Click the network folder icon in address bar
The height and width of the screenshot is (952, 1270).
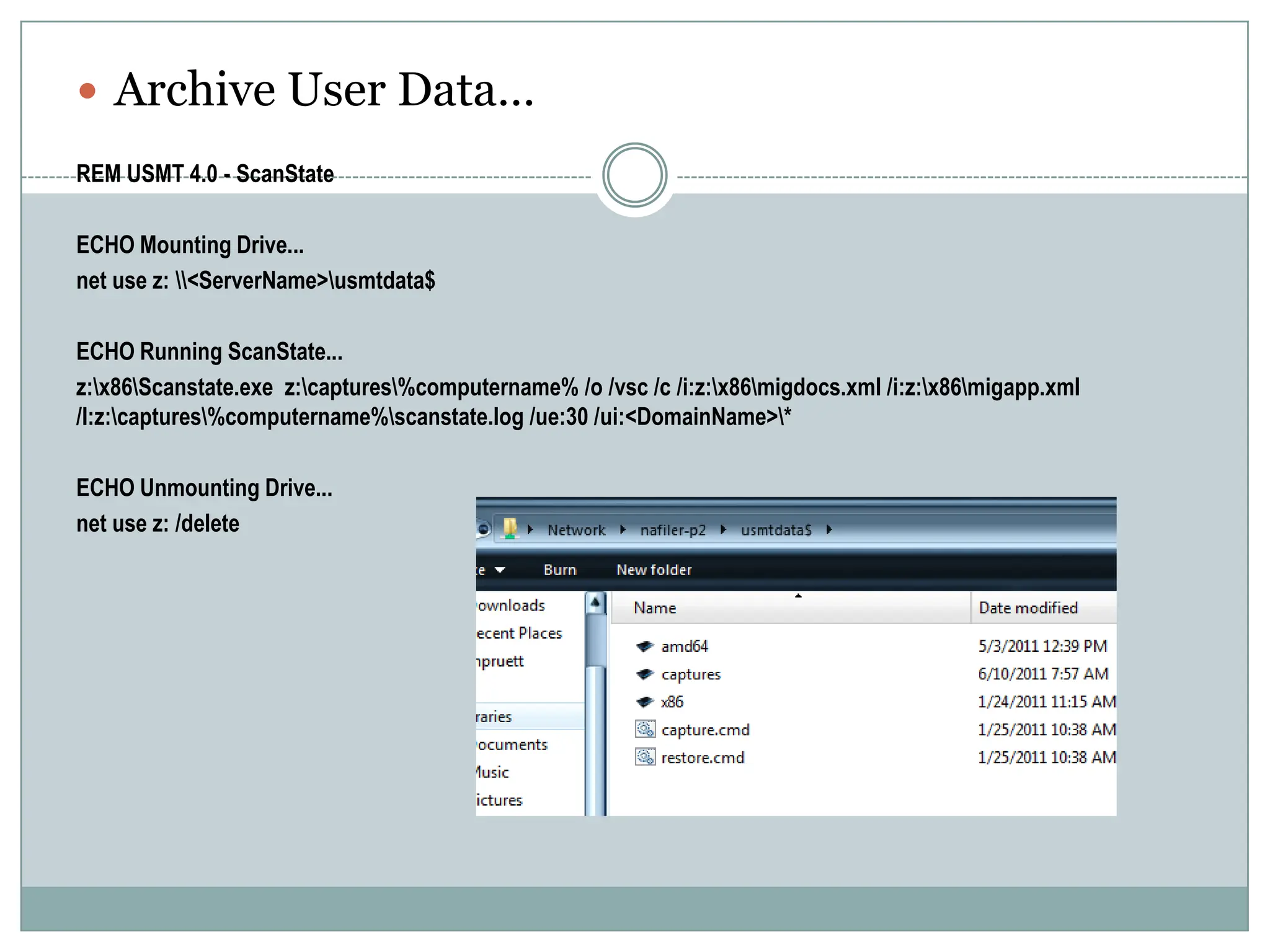coord(510,529)
